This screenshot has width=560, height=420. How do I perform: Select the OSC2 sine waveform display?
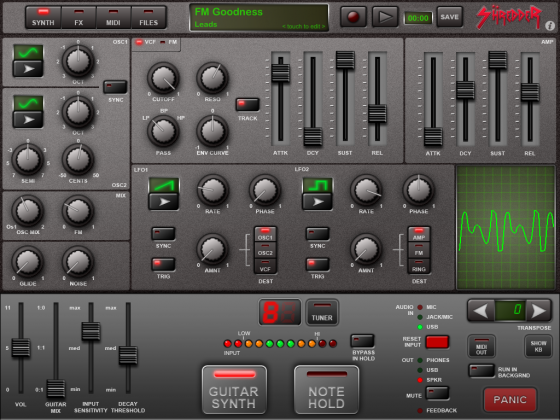click(x=28, y=104)
